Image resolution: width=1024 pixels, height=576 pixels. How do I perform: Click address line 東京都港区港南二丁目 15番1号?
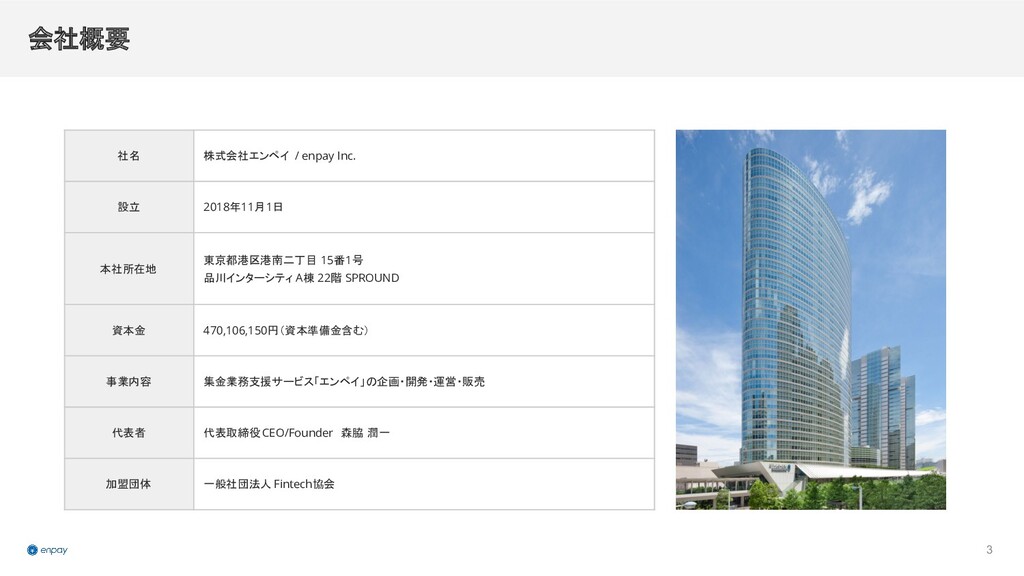[x=283, y=260]
